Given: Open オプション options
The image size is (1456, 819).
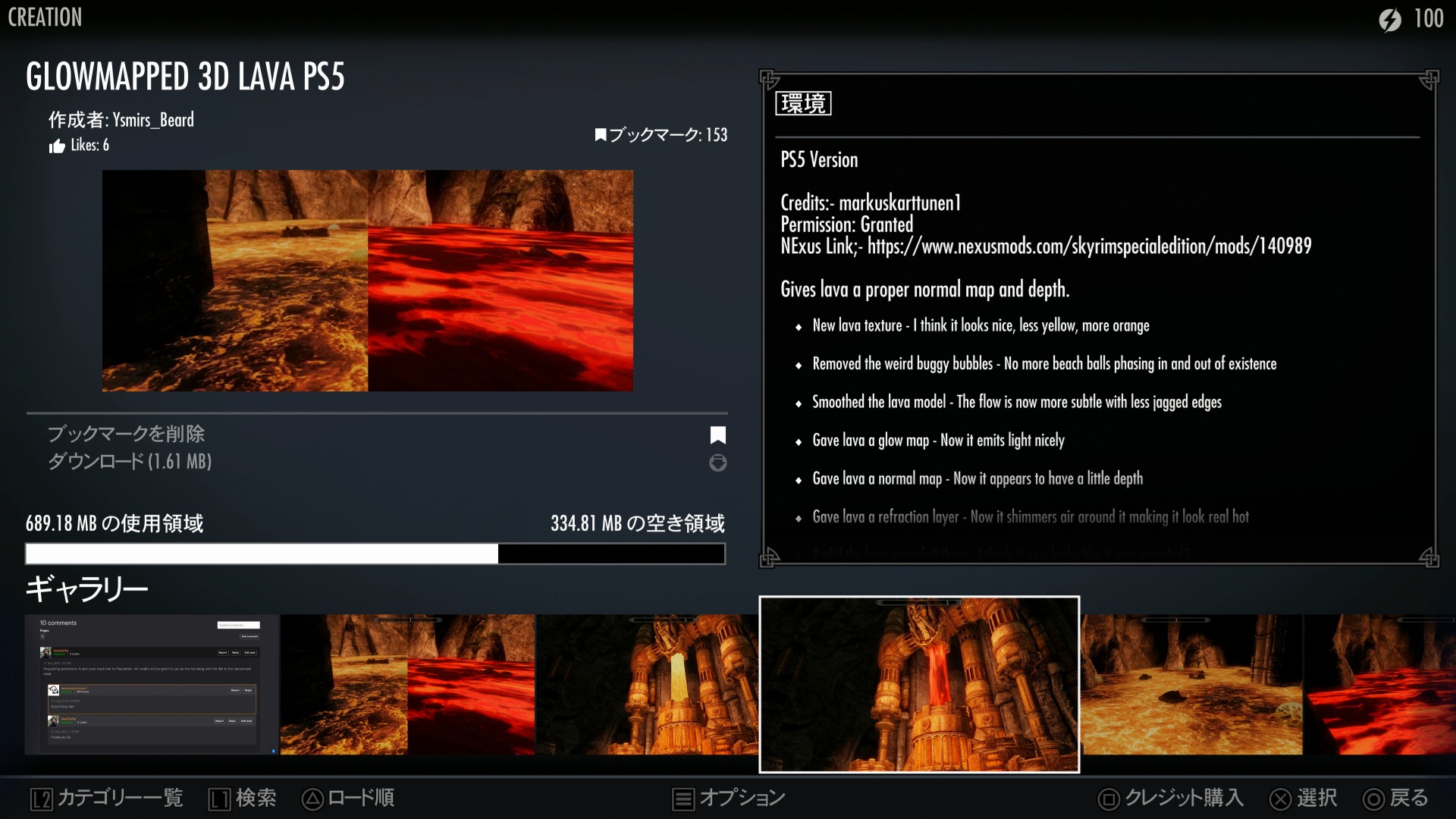Looking at the screenshot, I should pos(742,798).
